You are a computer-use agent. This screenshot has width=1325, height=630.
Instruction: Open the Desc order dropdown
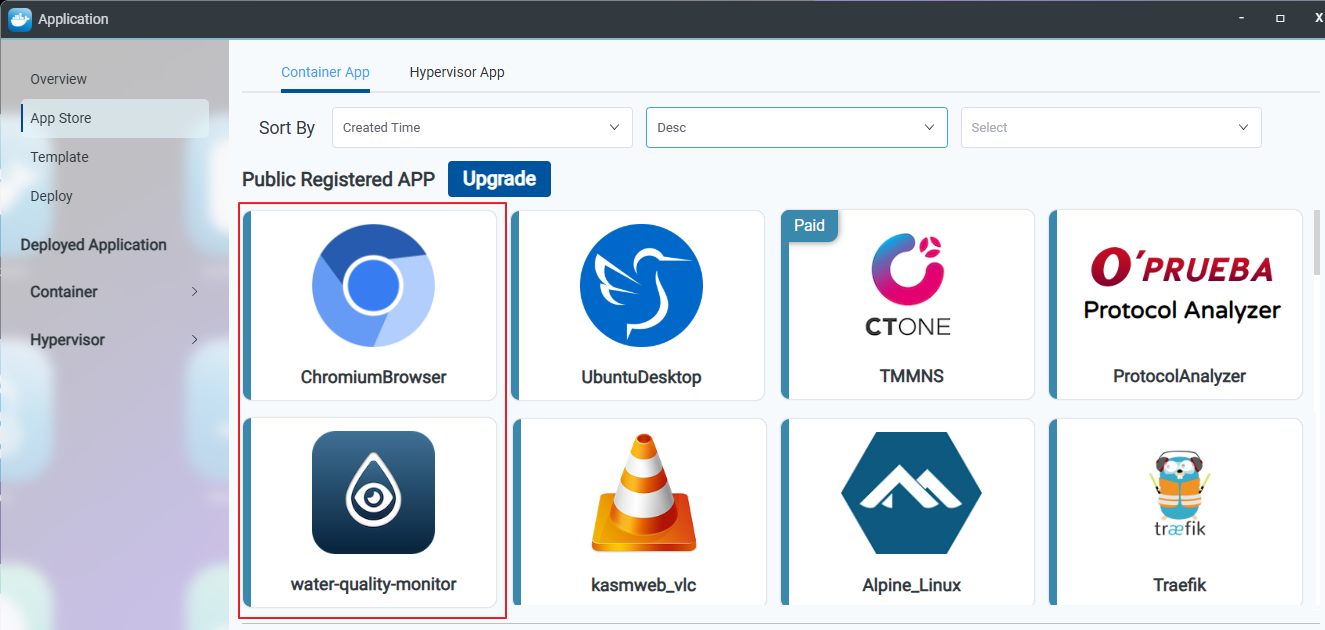click(x=797, y=127)
